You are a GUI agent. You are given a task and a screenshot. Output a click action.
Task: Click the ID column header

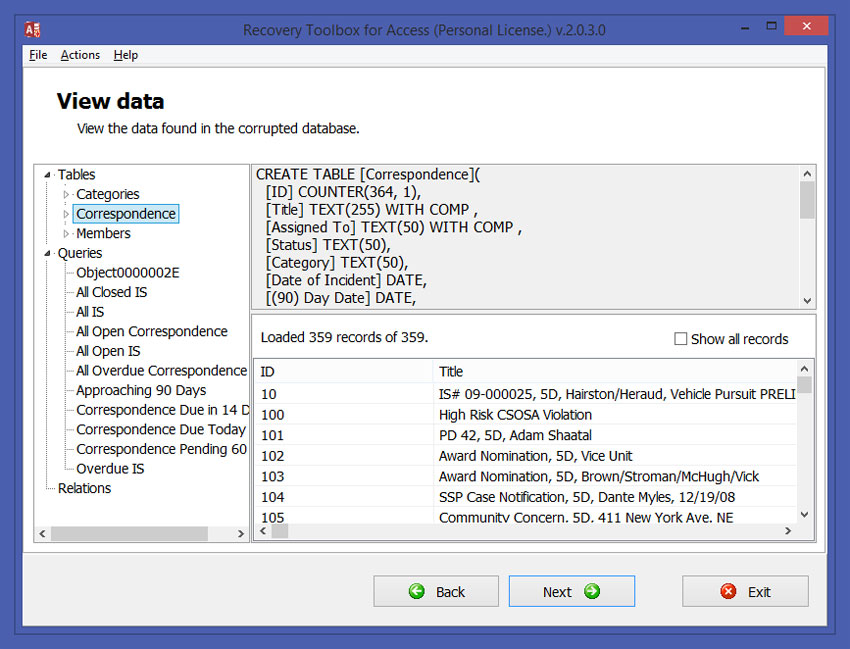pos(268,371)
